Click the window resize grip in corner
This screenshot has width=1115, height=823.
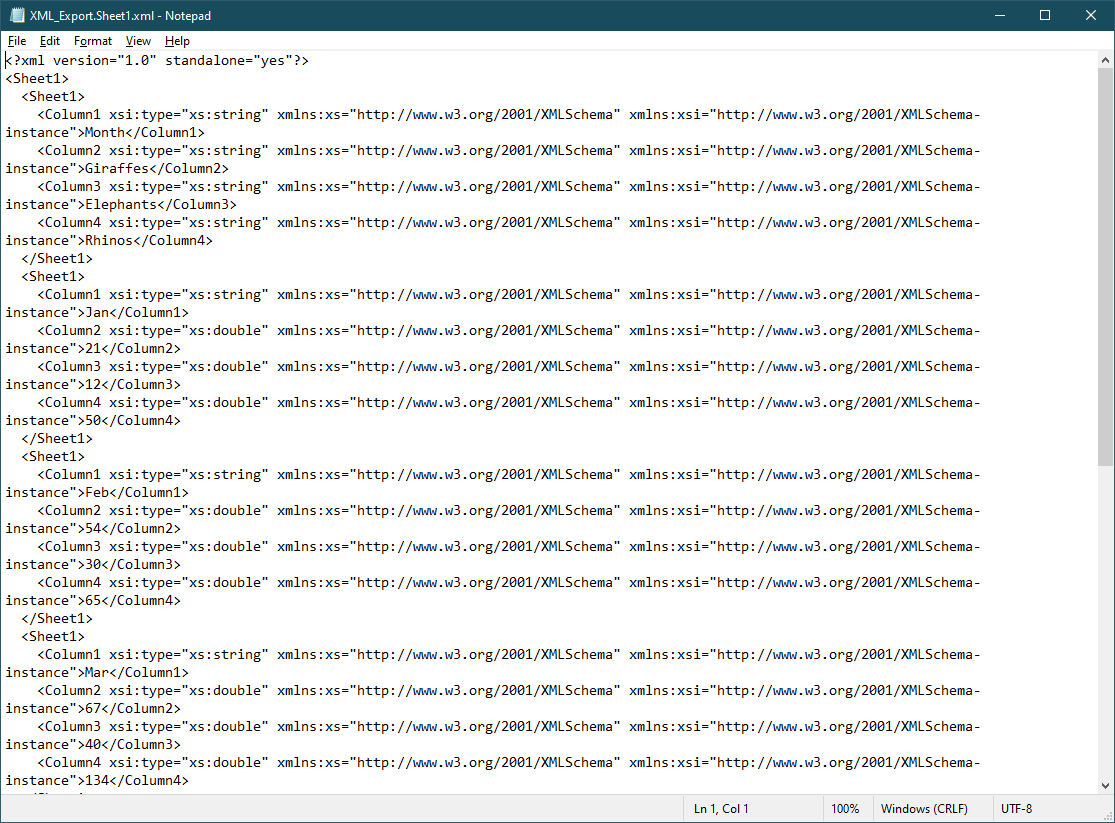(1107, 815)
